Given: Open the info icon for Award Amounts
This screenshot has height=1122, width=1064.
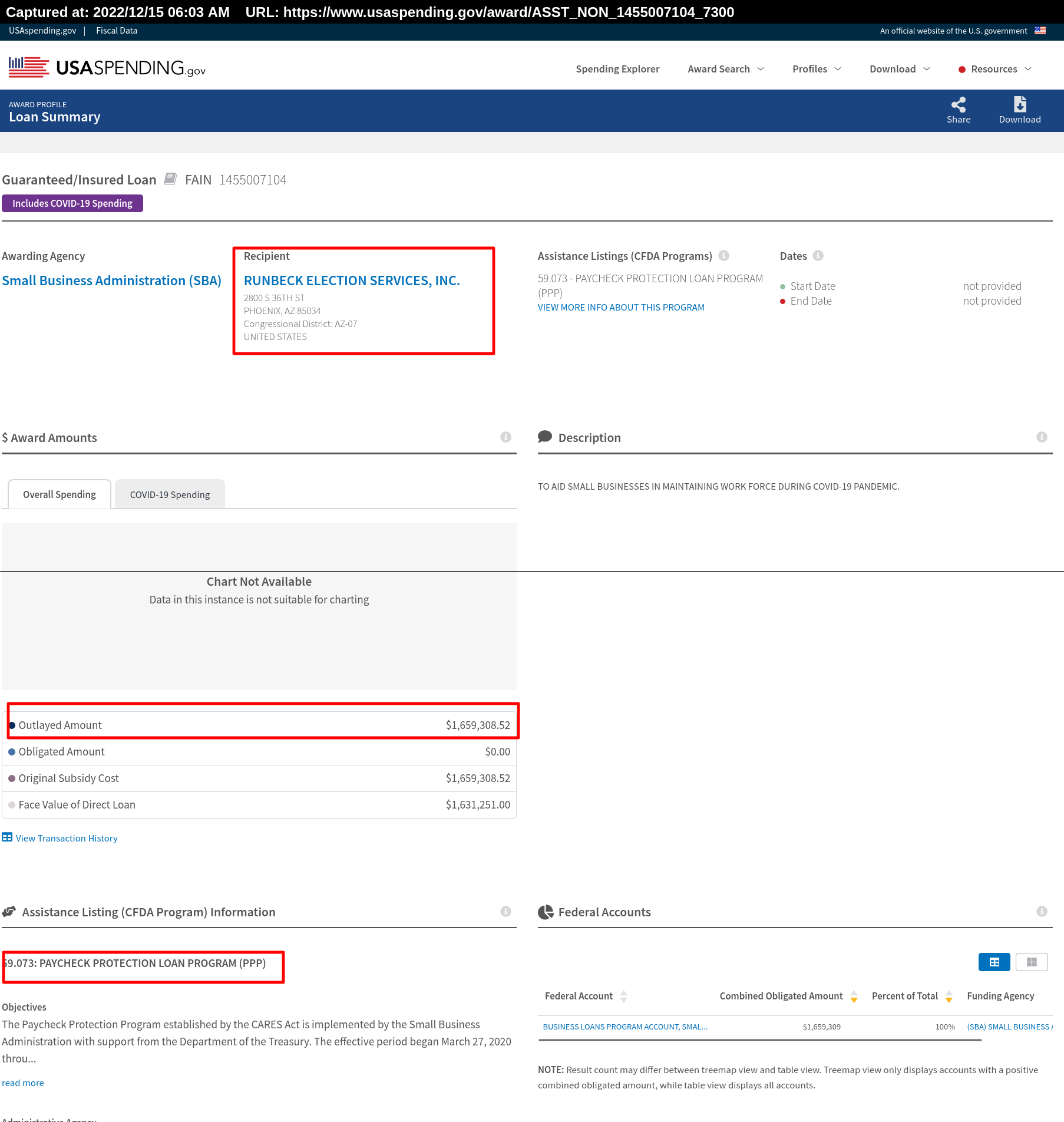Looking at the screenshot, I should click(x=505, y=437).
